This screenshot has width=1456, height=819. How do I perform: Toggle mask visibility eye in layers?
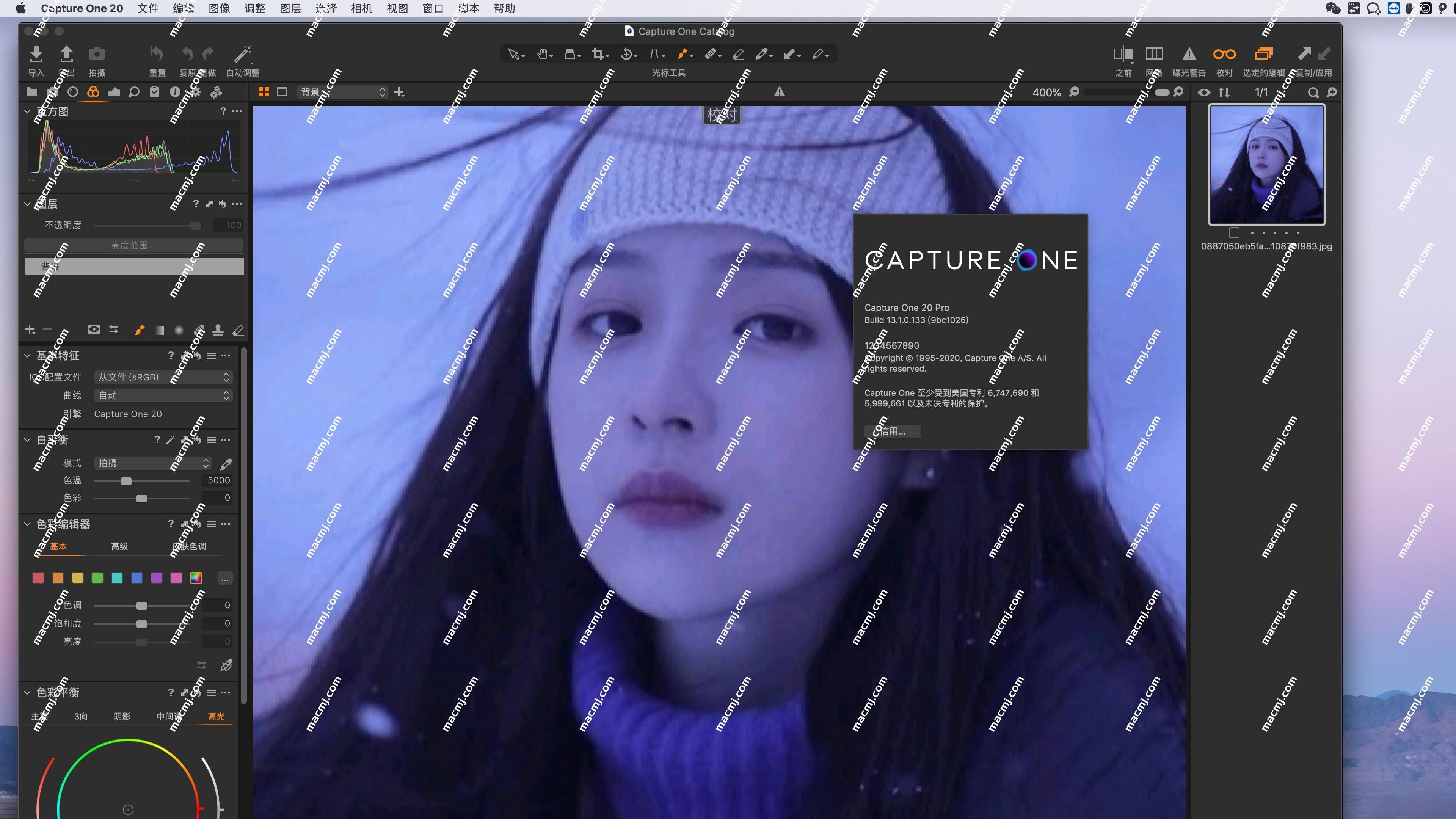(x=94, y=329)
